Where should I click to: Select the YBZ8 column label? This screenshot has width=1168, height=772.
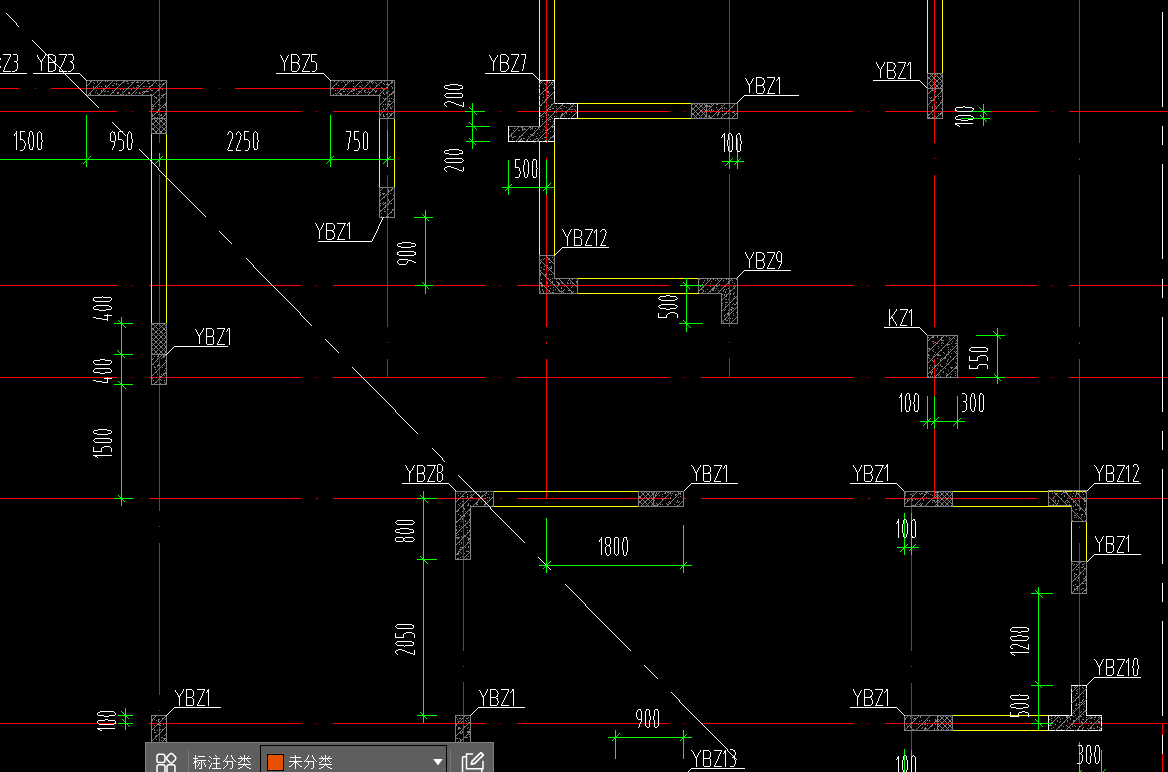[x=425, y=474]
